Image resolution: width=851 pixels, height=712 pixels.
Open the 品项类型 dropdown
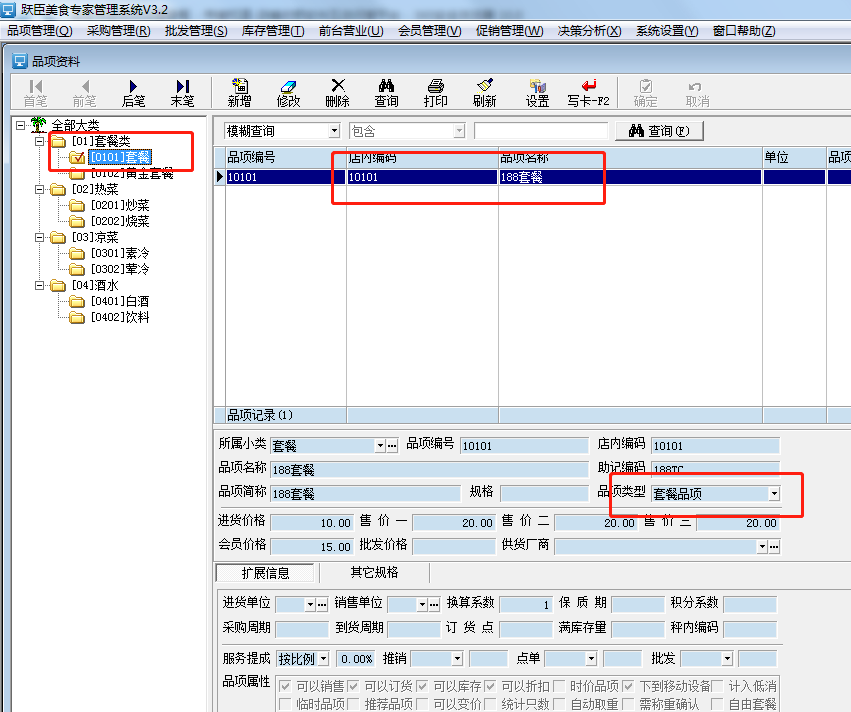(x=773, y=493)
